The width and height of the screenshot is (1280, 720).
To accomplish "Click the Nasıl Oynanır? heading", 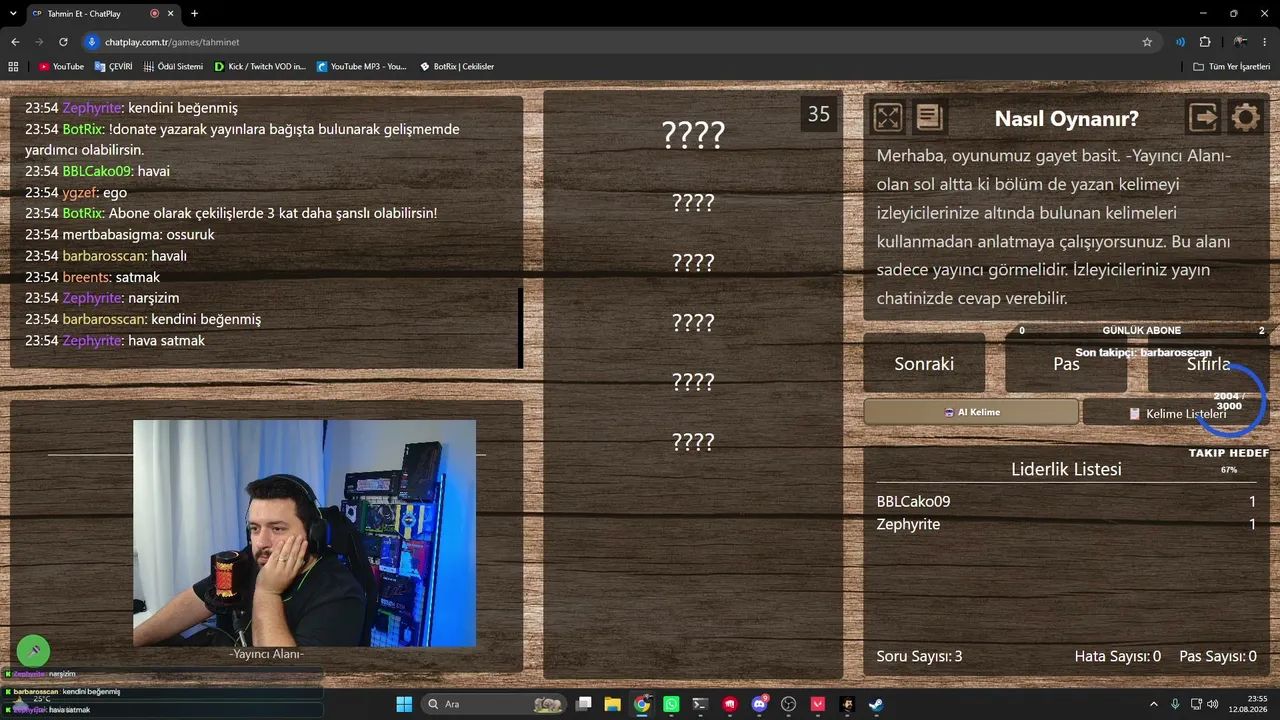I will tap(1066, 118).
